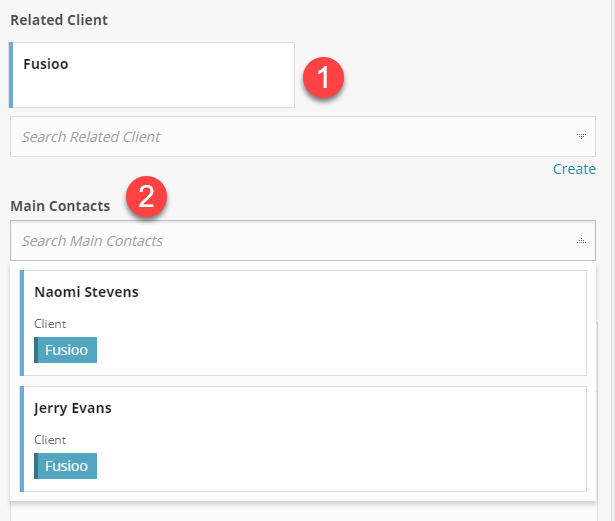The height and width of the screenshot is (521, 615).
Task: Click the red number 2 marker
Action: click(x=146, y=196)
